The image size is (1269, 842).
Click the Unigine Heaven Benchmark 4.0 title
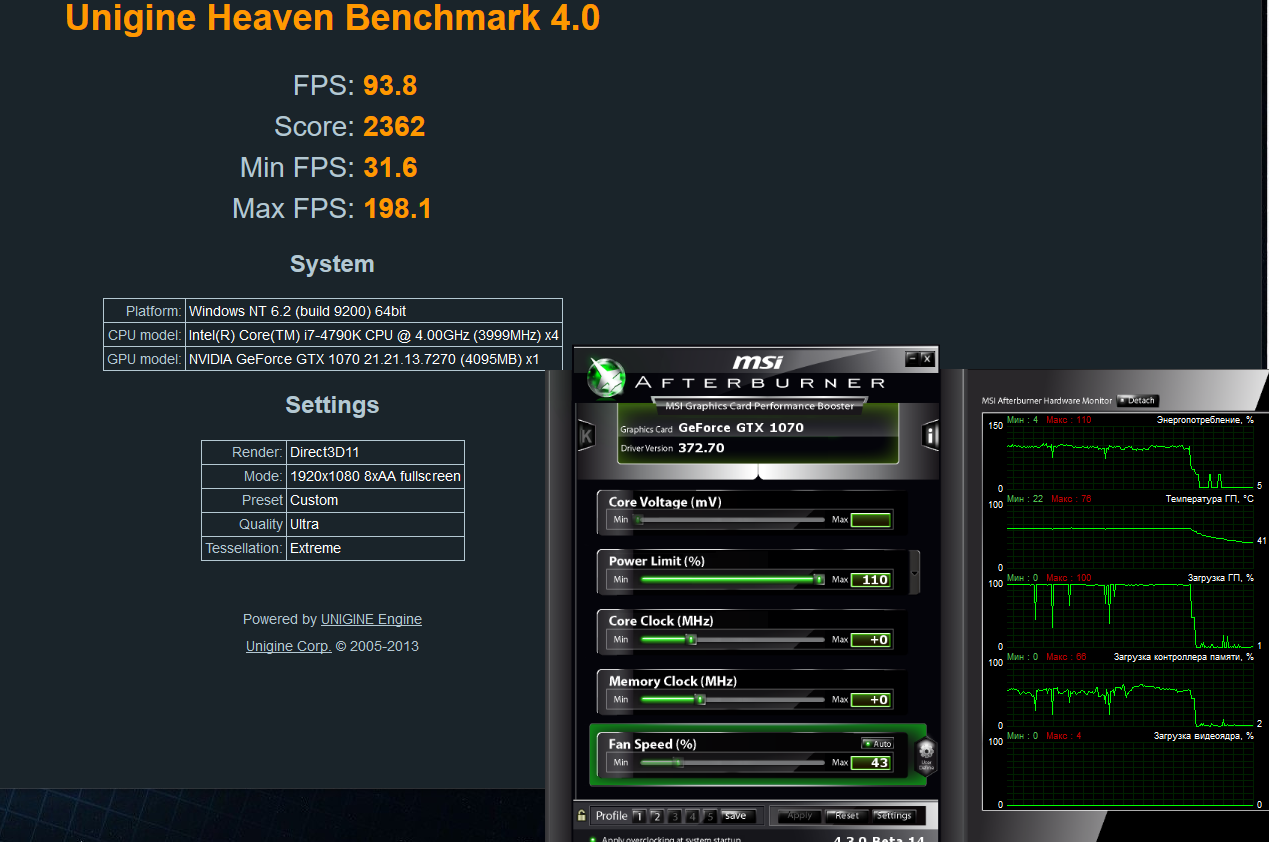[333, 17]
